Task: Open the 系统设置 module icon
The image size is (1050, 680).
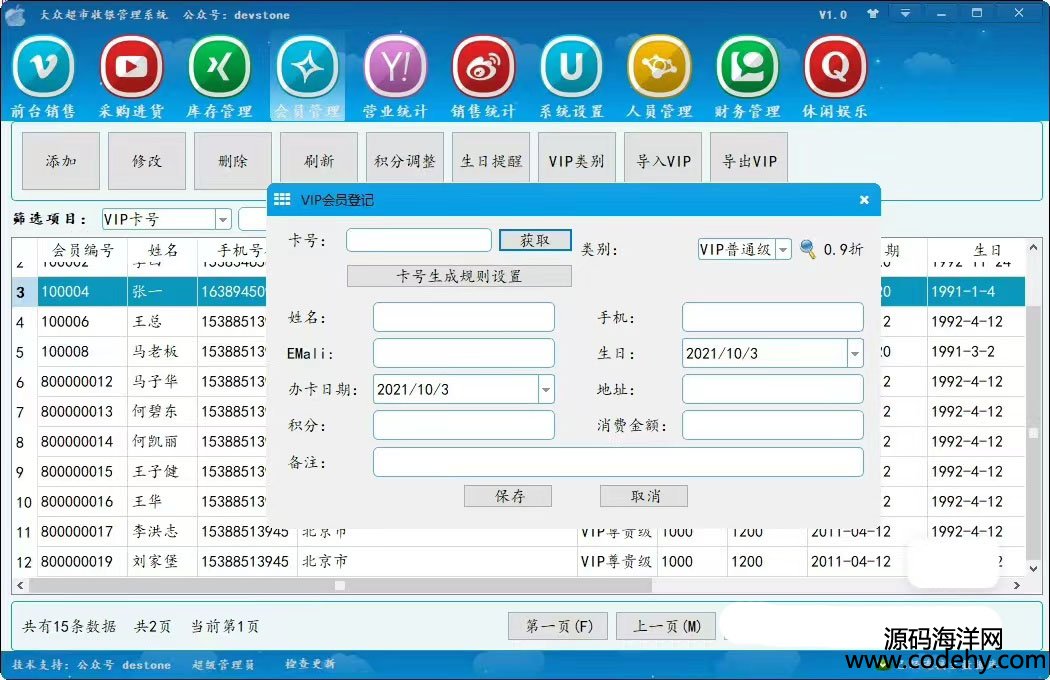Action: click(x=571, y=77)
